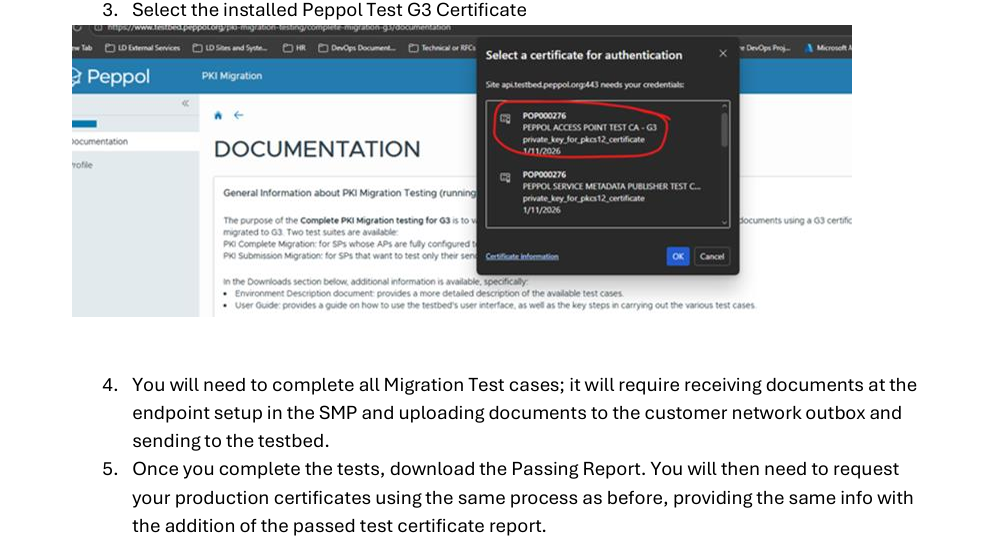Click the OK button in certificate dialog
998x545 pixels.
[678, 256]
